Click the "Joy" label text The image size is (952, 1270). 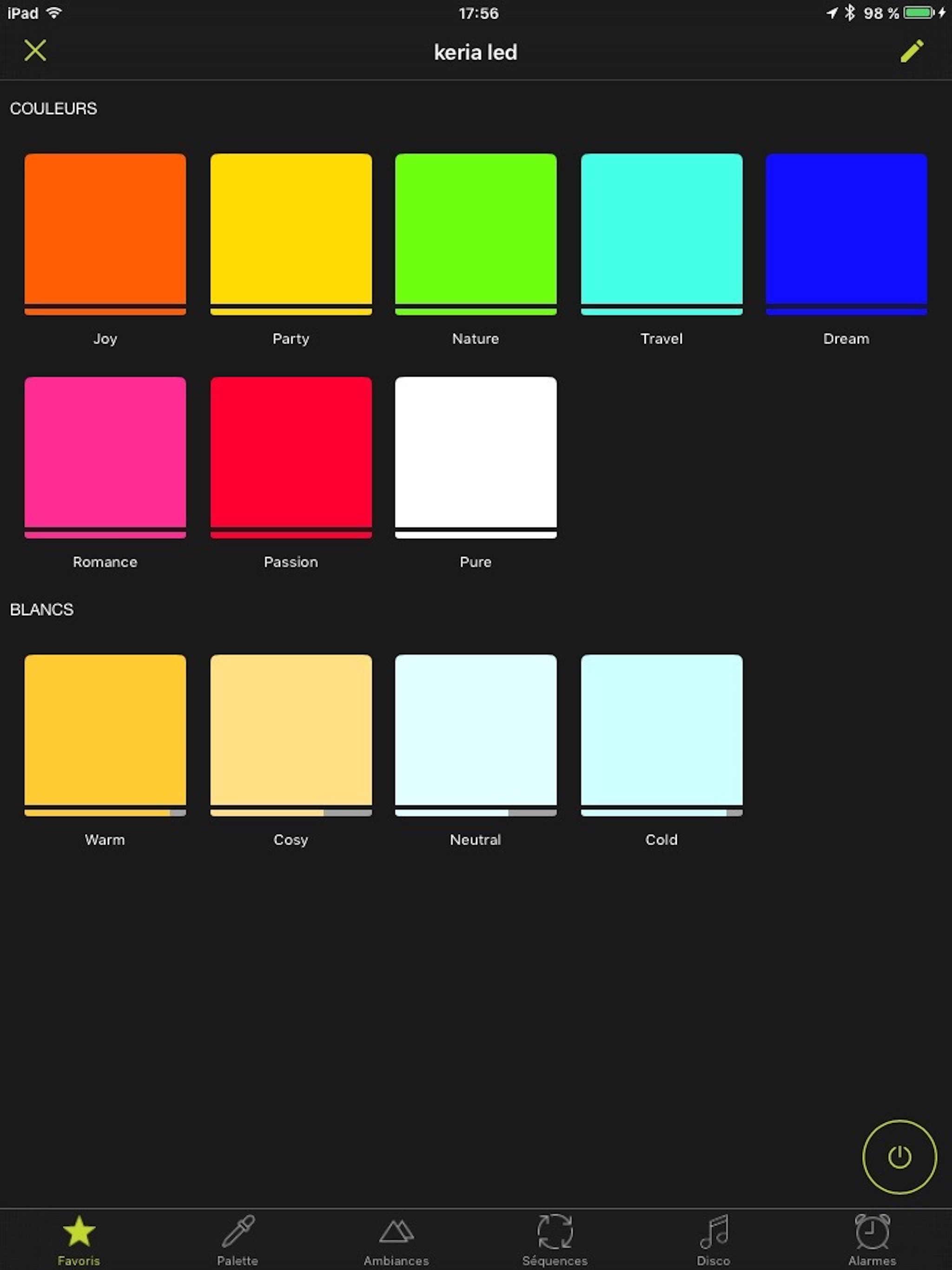[x=105, y=339]
